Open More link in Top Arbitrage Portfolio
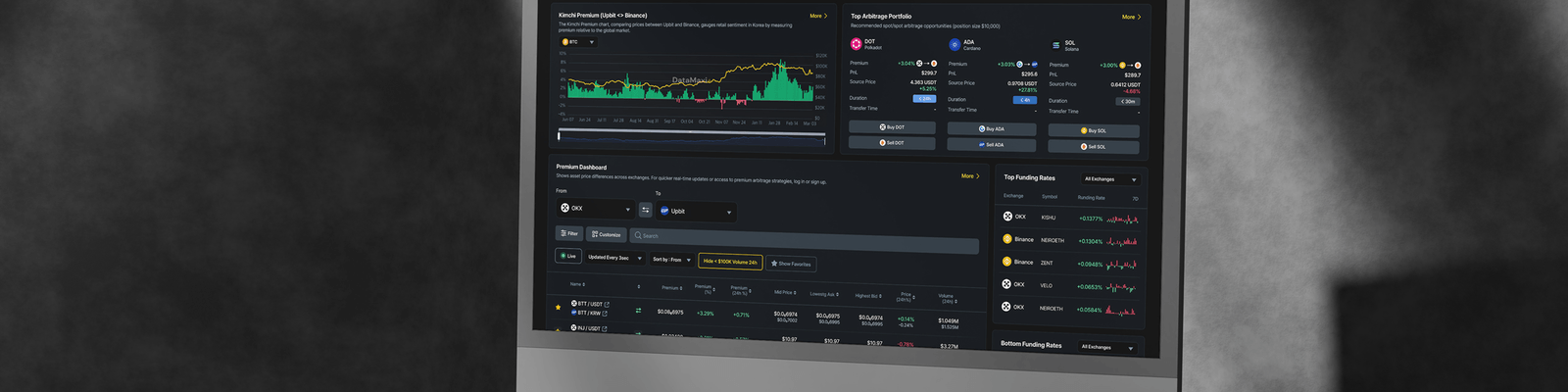 point(1131,17)
